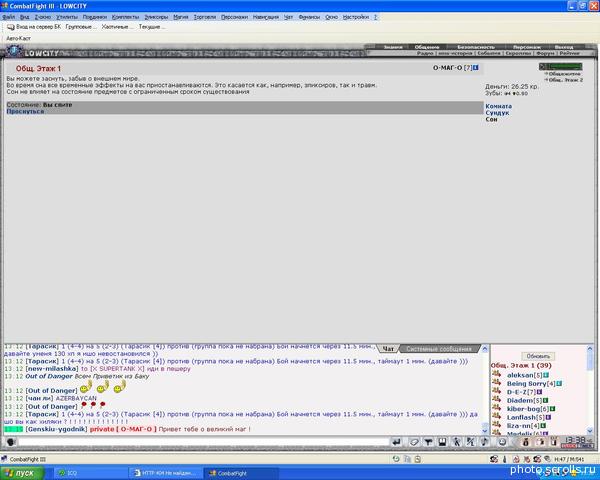This screenshot has width=600, height=480.
Task: Open the Настройки menu
Action: point(356,17)
